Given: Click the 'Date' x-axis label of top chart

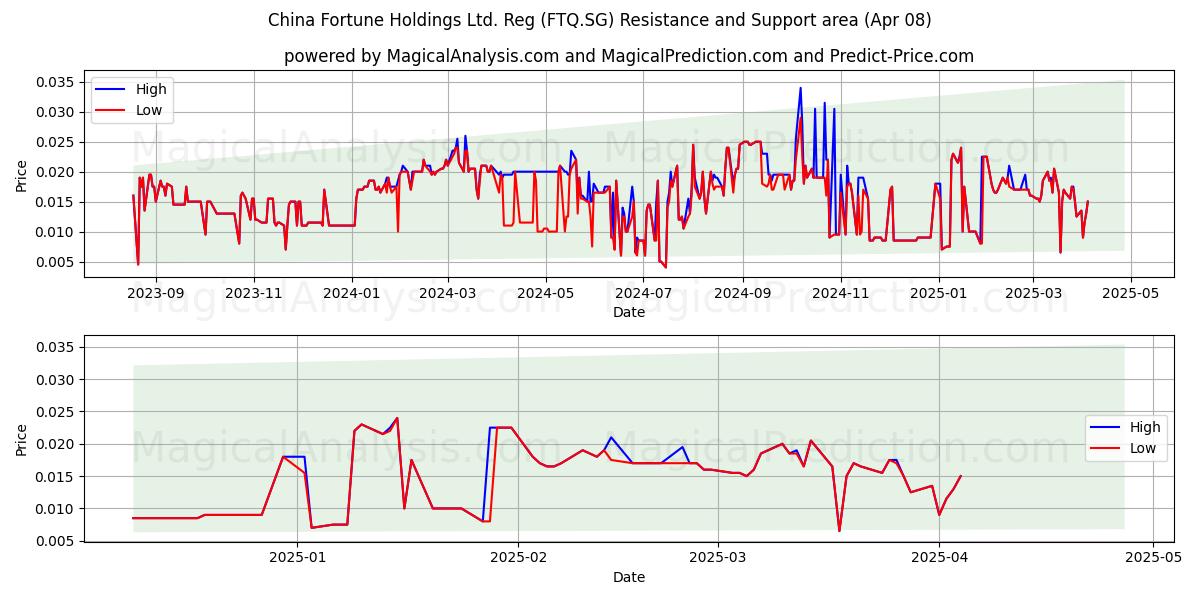Looking at the screenshot, I should point(628,313).
